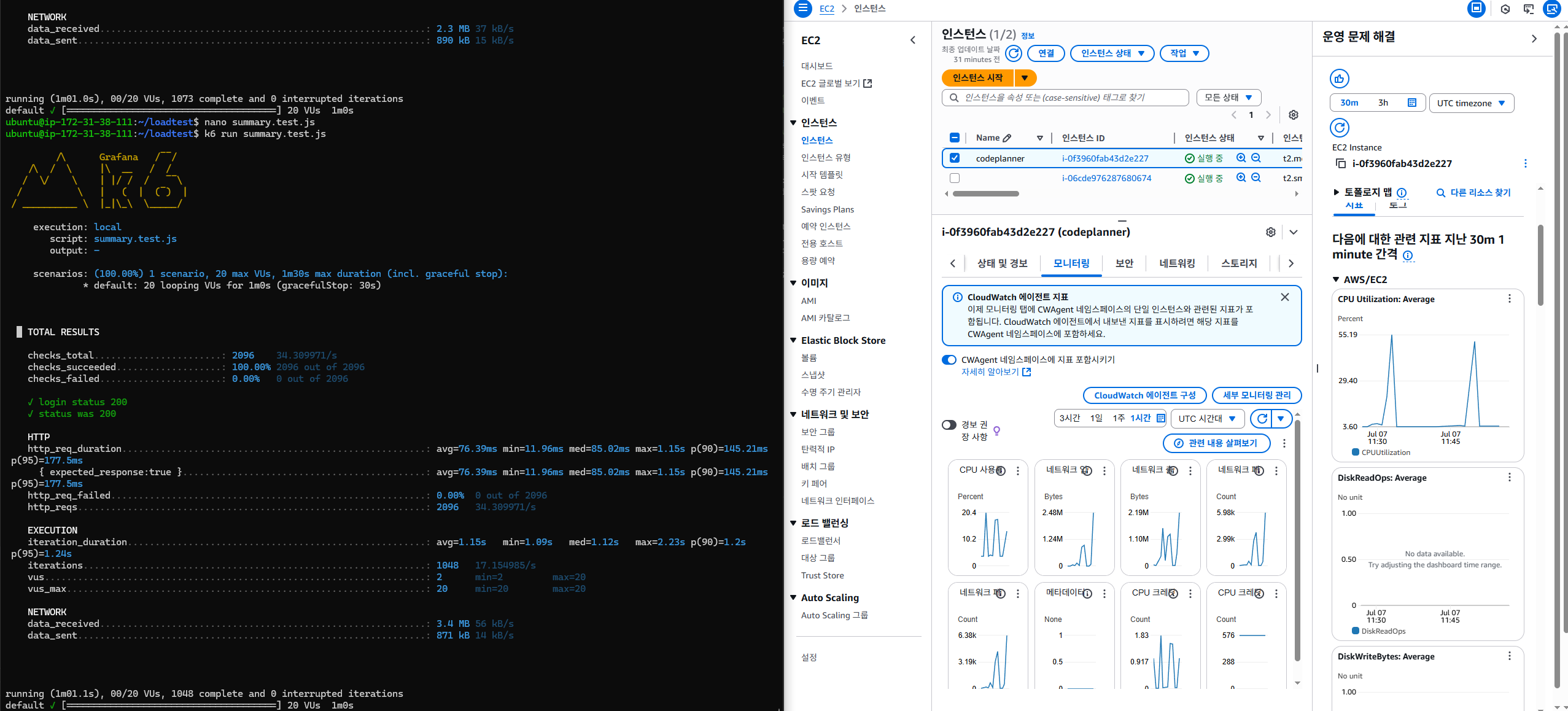This screenshot has width=1568, height=711.
Task: Open instance table preferences gear icon
Action: click(1293, 115)
